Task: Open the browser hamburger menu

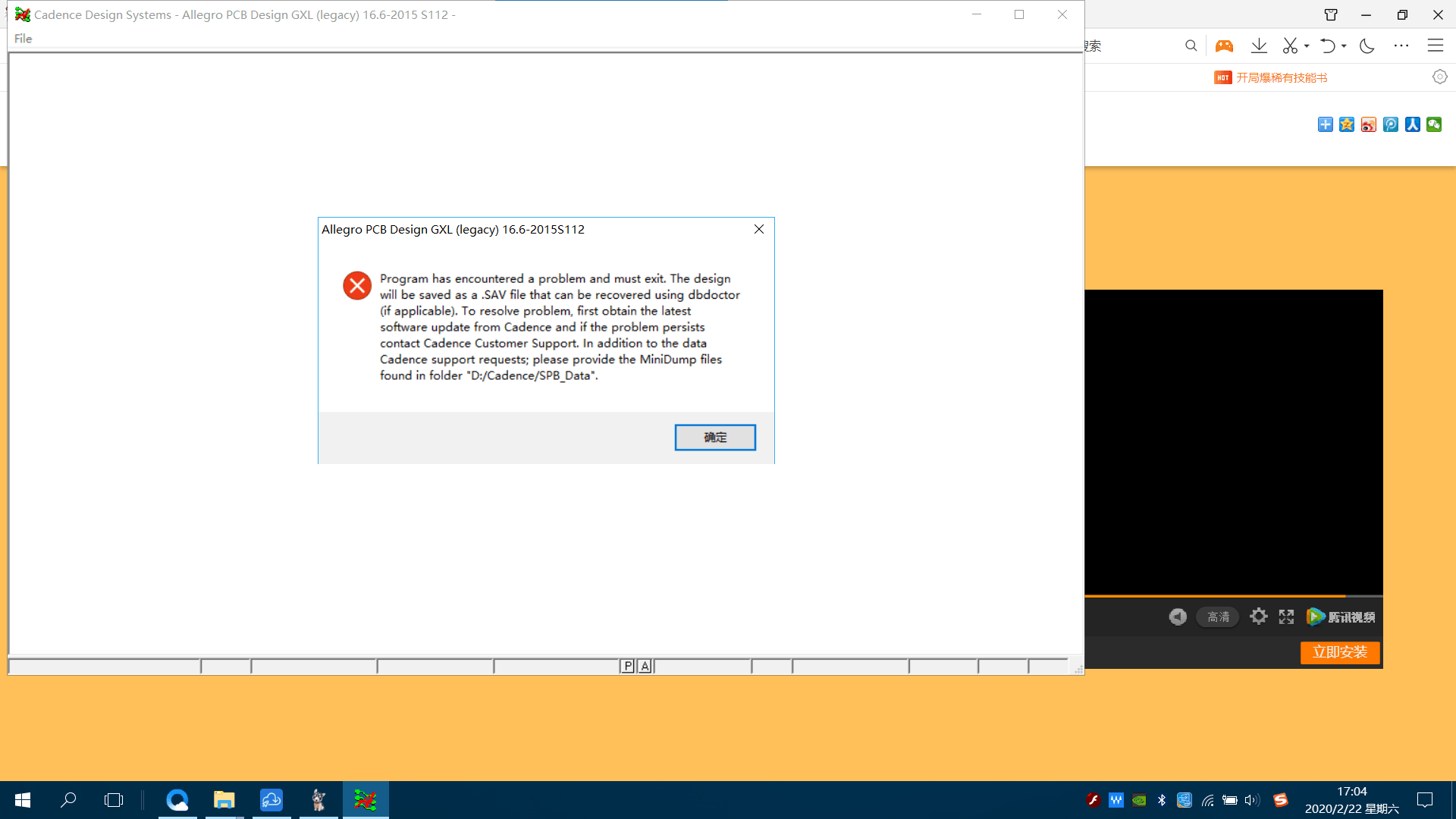Action: [x=1436, y=46]
